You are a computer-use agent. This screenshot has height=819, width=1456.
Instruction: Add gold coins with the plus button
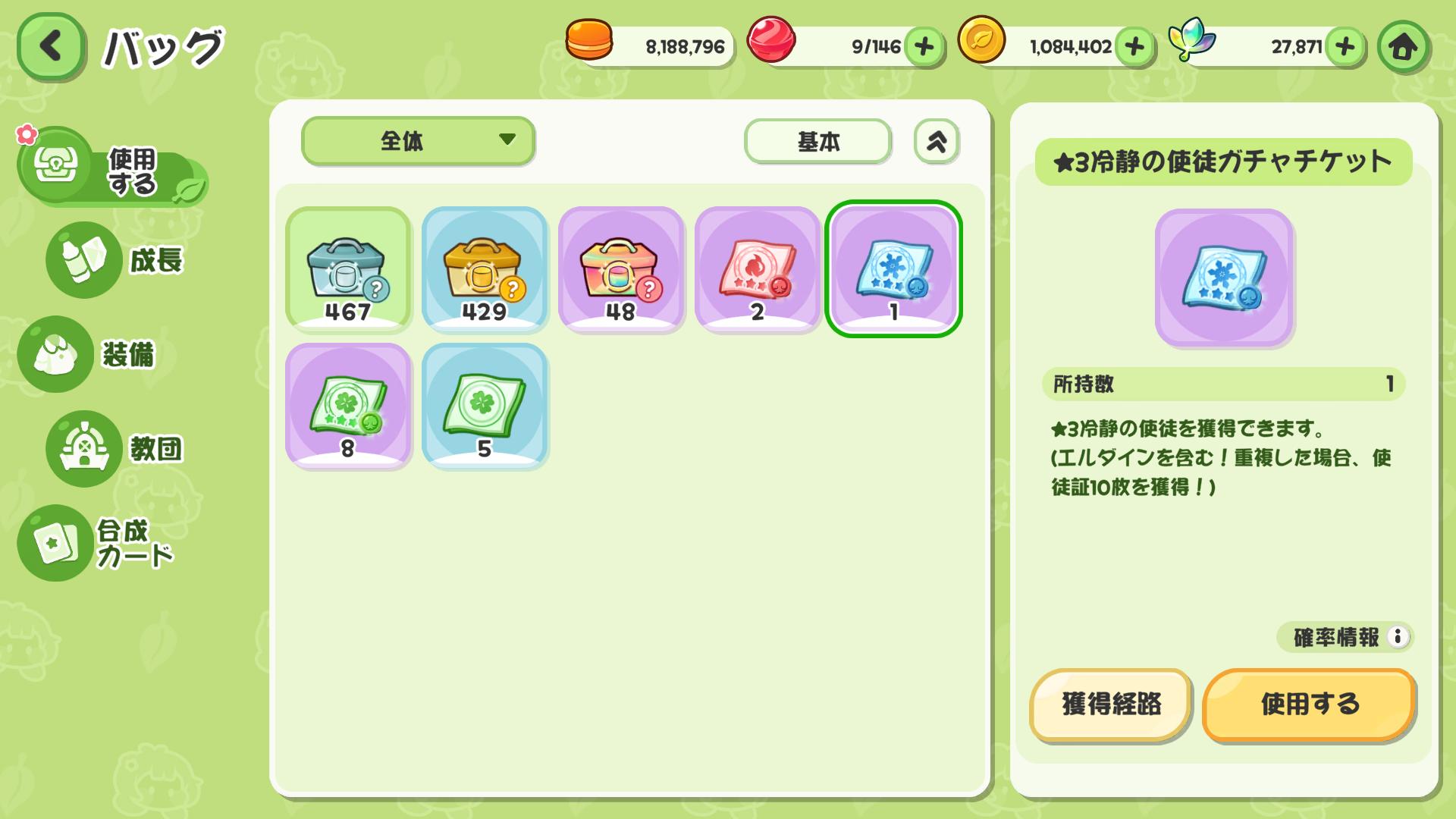(x=1134, y=47)
